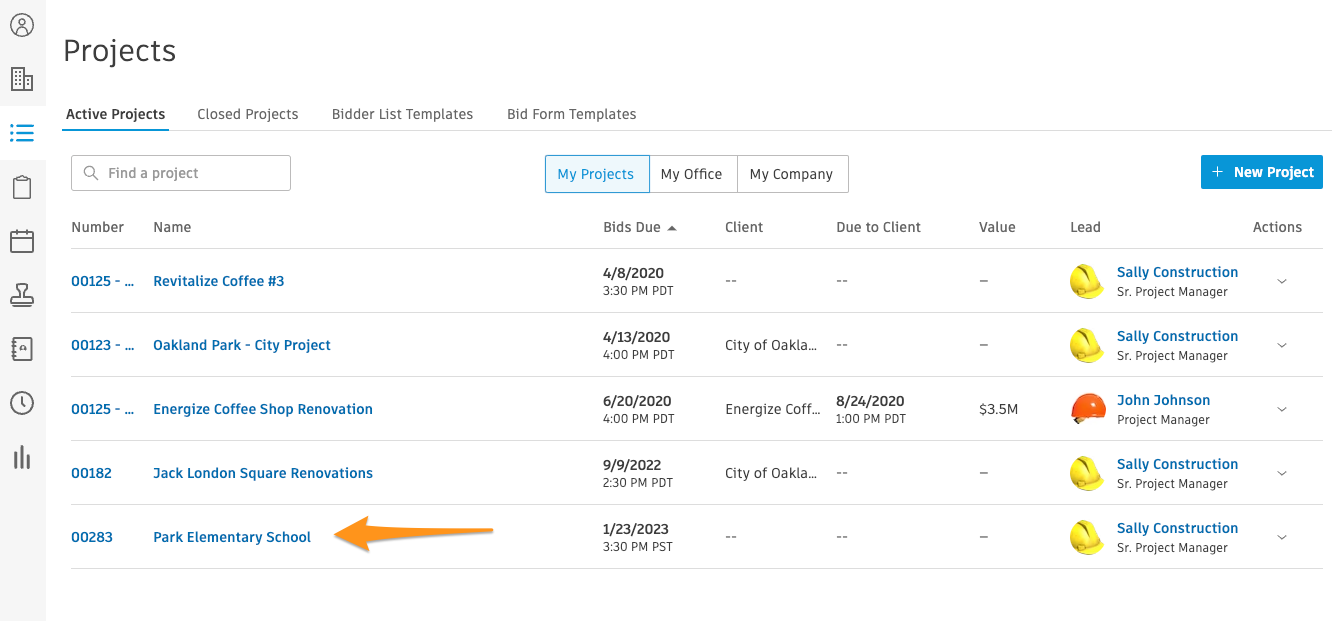Open the user profile sidebar icon
The width and height of the screenshot is (1342, 621).
point(22,25)
